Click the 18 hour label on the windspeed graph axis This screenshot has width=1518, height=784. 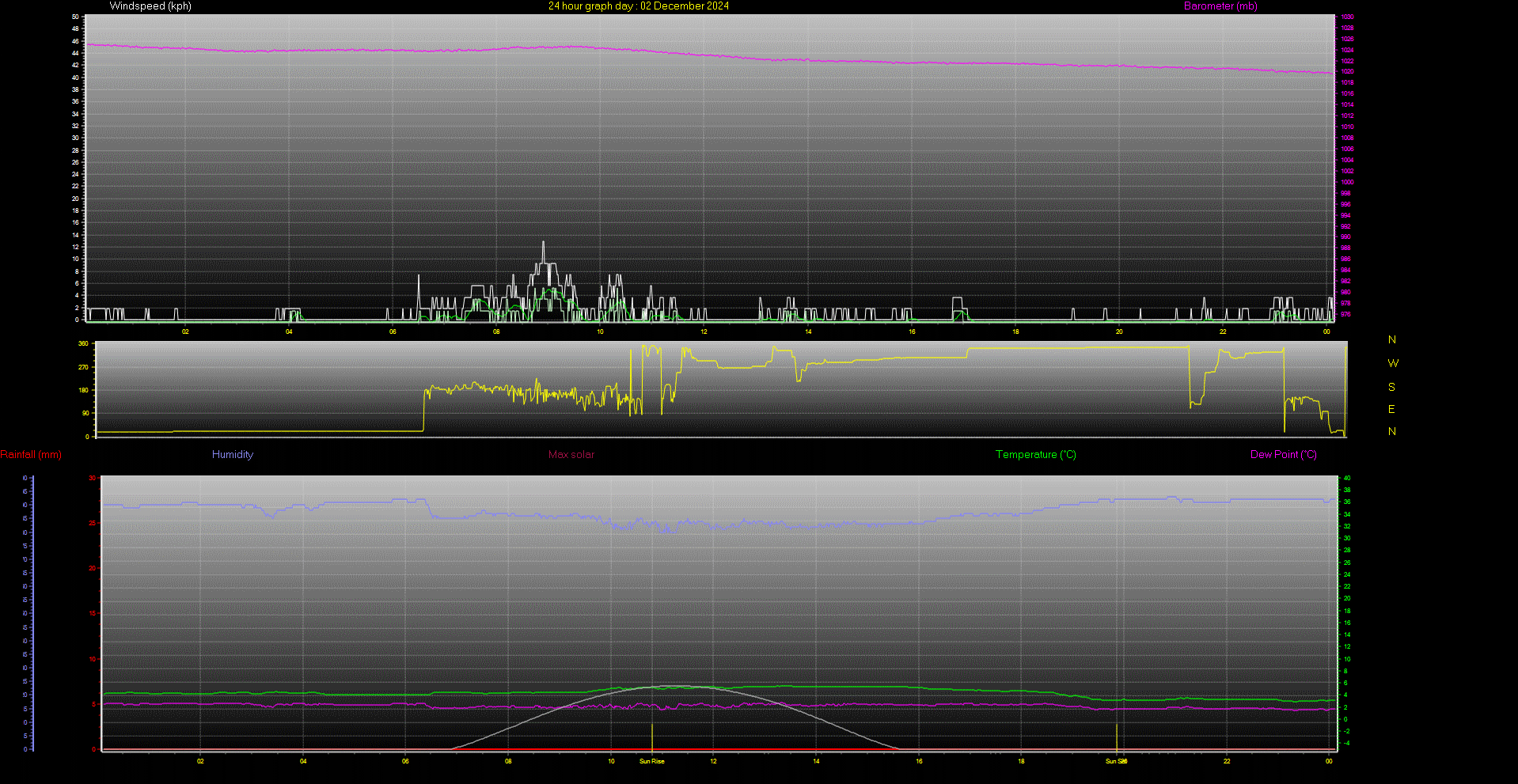pos(1015,331)
